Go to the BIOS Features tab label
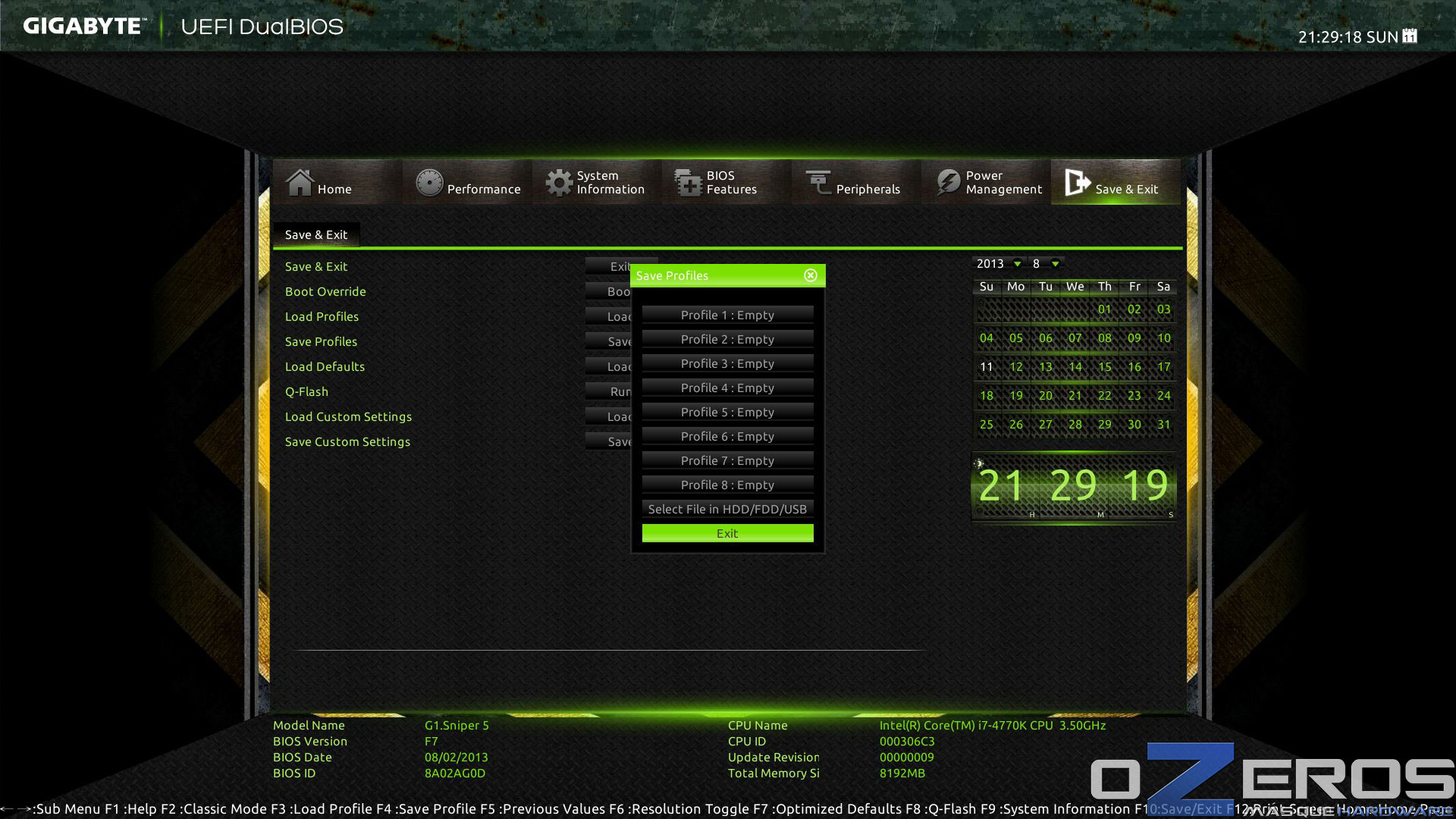Screen dimensions: 1456x819 coord(732,182)
